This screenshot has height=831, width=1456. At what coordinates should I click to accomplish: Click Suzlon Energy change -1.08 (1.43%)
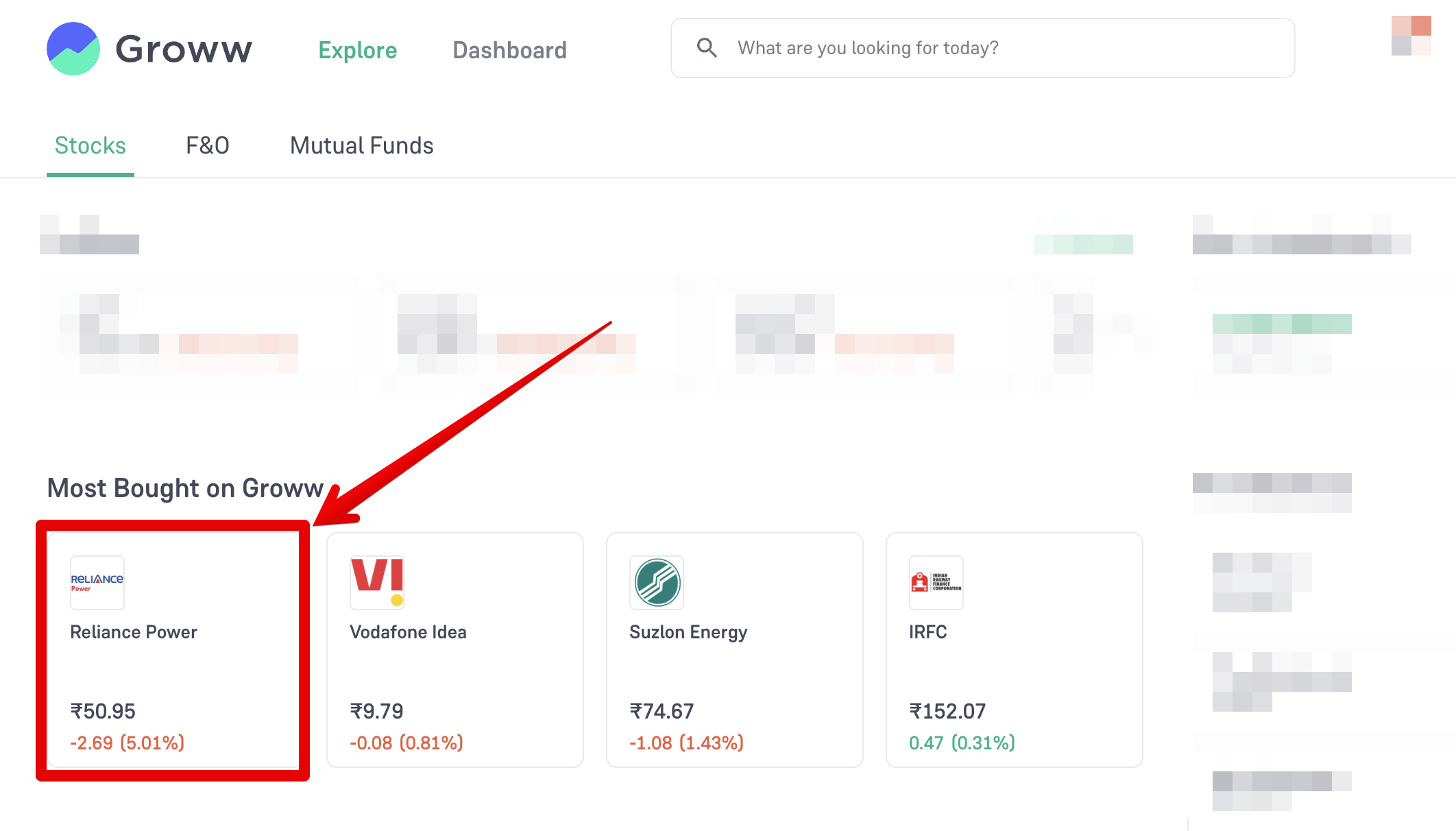tap(687, 743)
